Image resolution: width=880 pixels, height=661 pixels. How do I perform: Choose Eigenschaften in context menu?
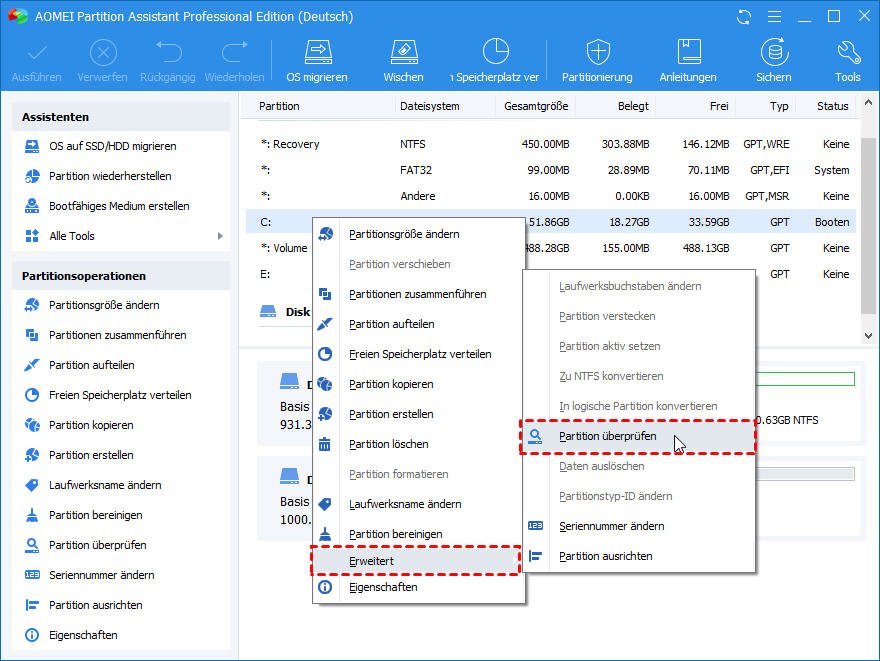point(418,587)
